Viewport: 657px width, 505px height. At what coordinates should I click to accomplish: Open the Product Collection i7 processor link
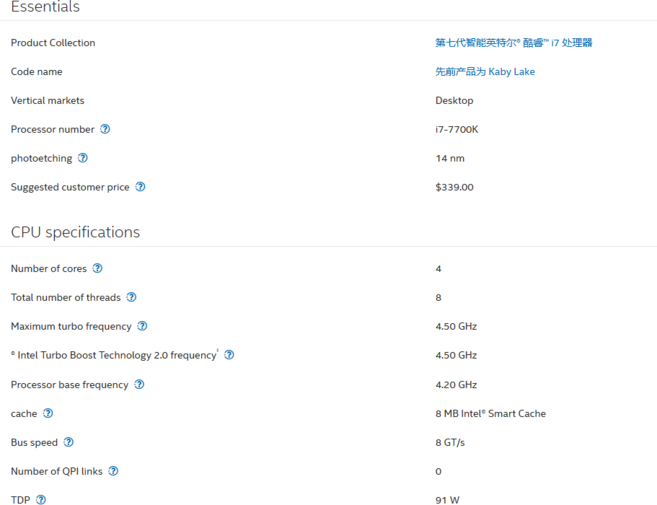[x=514, y=43]
